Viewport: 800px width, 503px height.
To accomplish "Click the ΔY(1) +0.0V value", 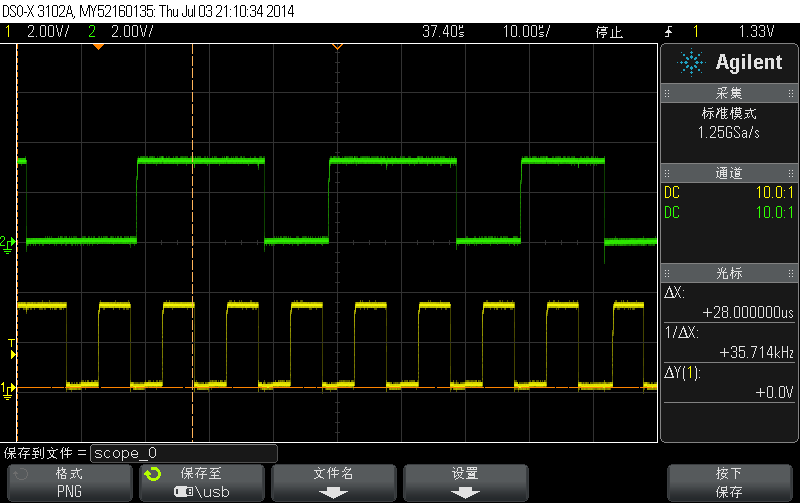I will [774, 392].
